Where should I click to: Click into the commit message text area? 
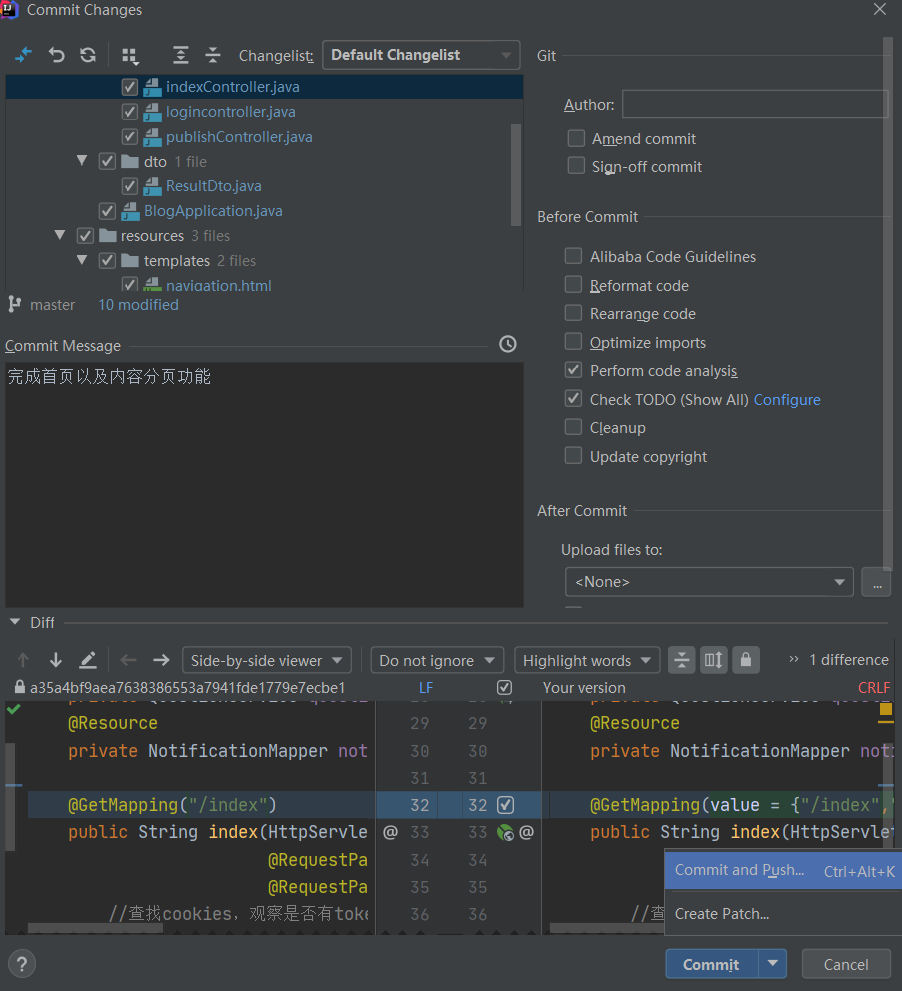[264, 485]
